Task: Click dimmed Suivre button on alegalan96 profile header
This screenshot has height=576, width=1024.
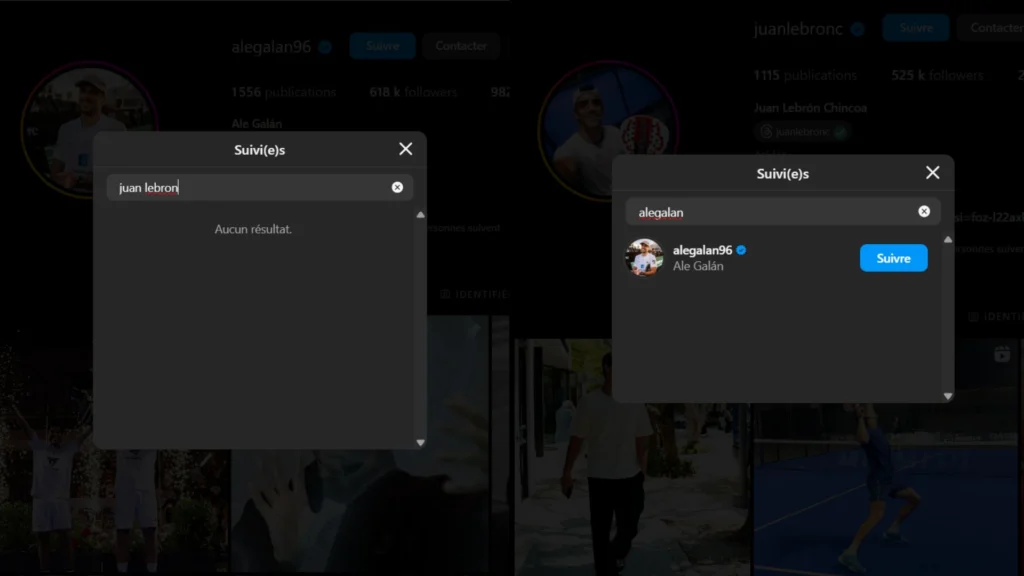Action: pyautogui.click(x=382, y=46)
